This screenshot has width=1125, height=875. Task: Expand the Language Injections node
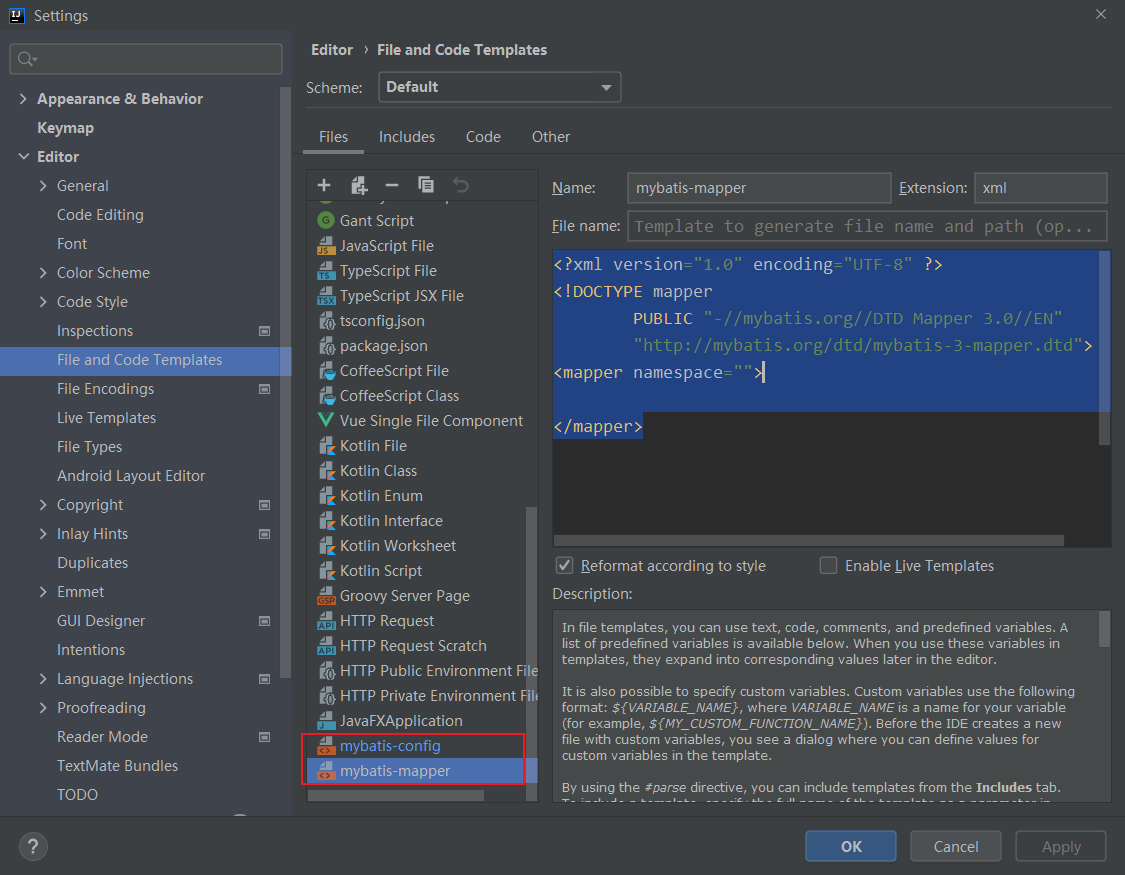pos(43,678)
